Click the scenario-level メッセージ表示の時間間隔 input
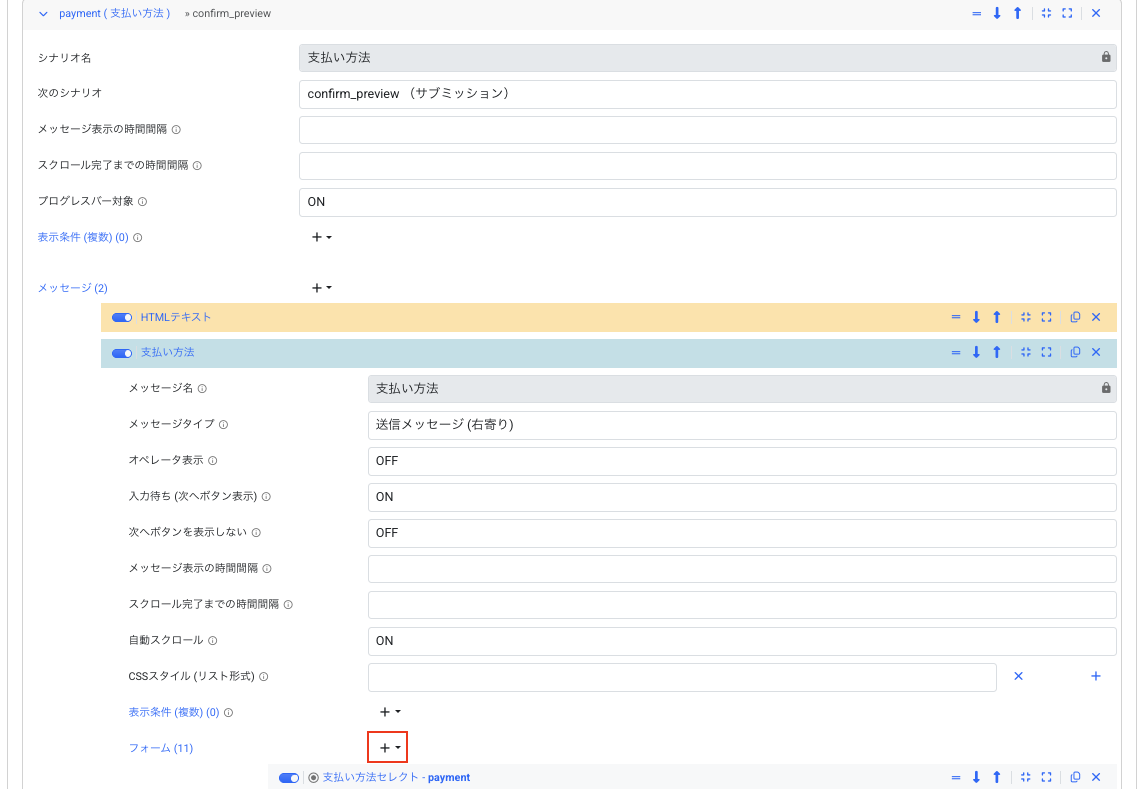The image size is (1145, 789). pyautogui.click(x=708, y=130)
